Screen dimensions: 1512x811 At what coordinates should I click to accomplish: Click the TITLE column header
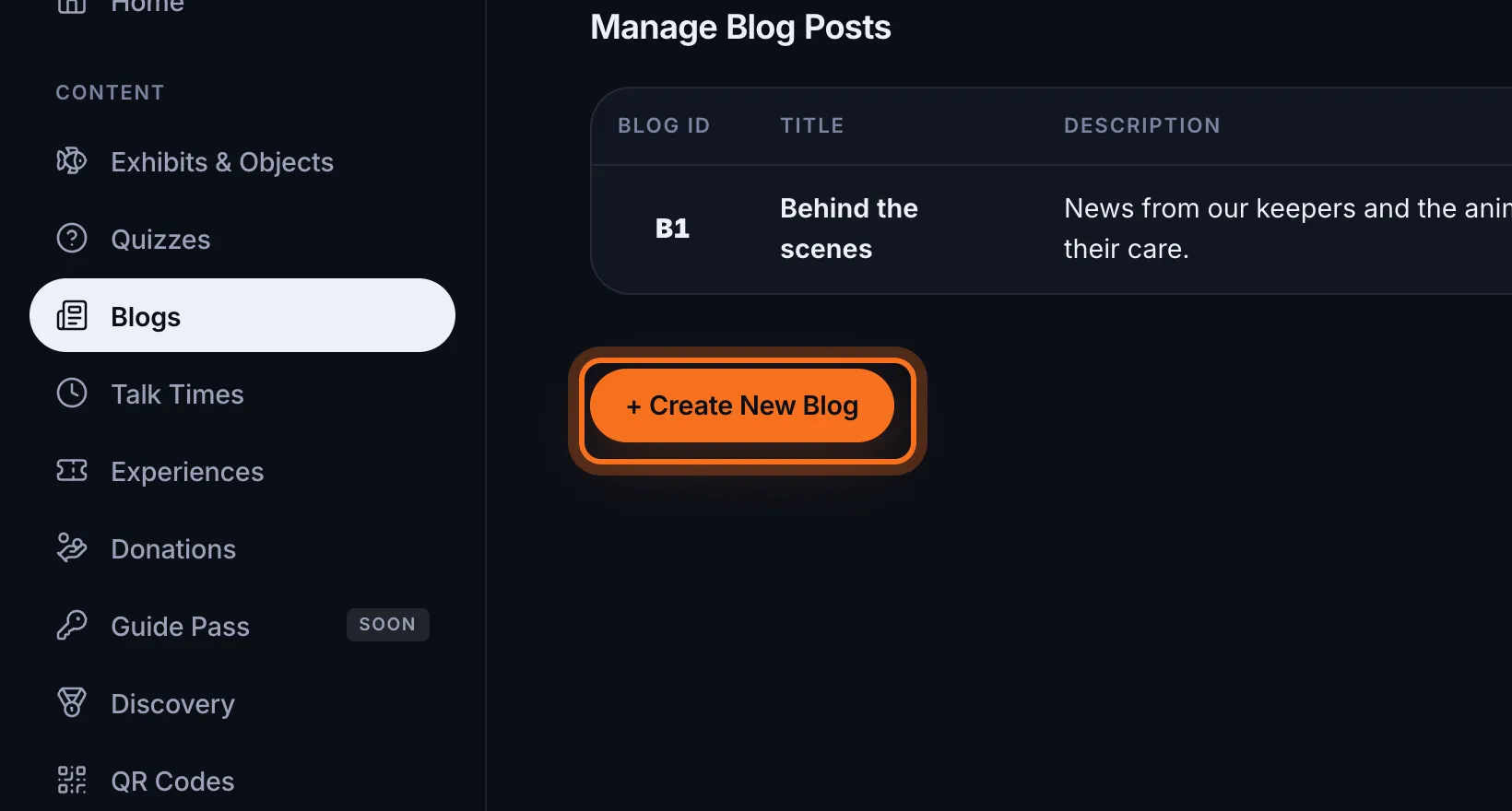pyautogui.click(x=812, y=125)
